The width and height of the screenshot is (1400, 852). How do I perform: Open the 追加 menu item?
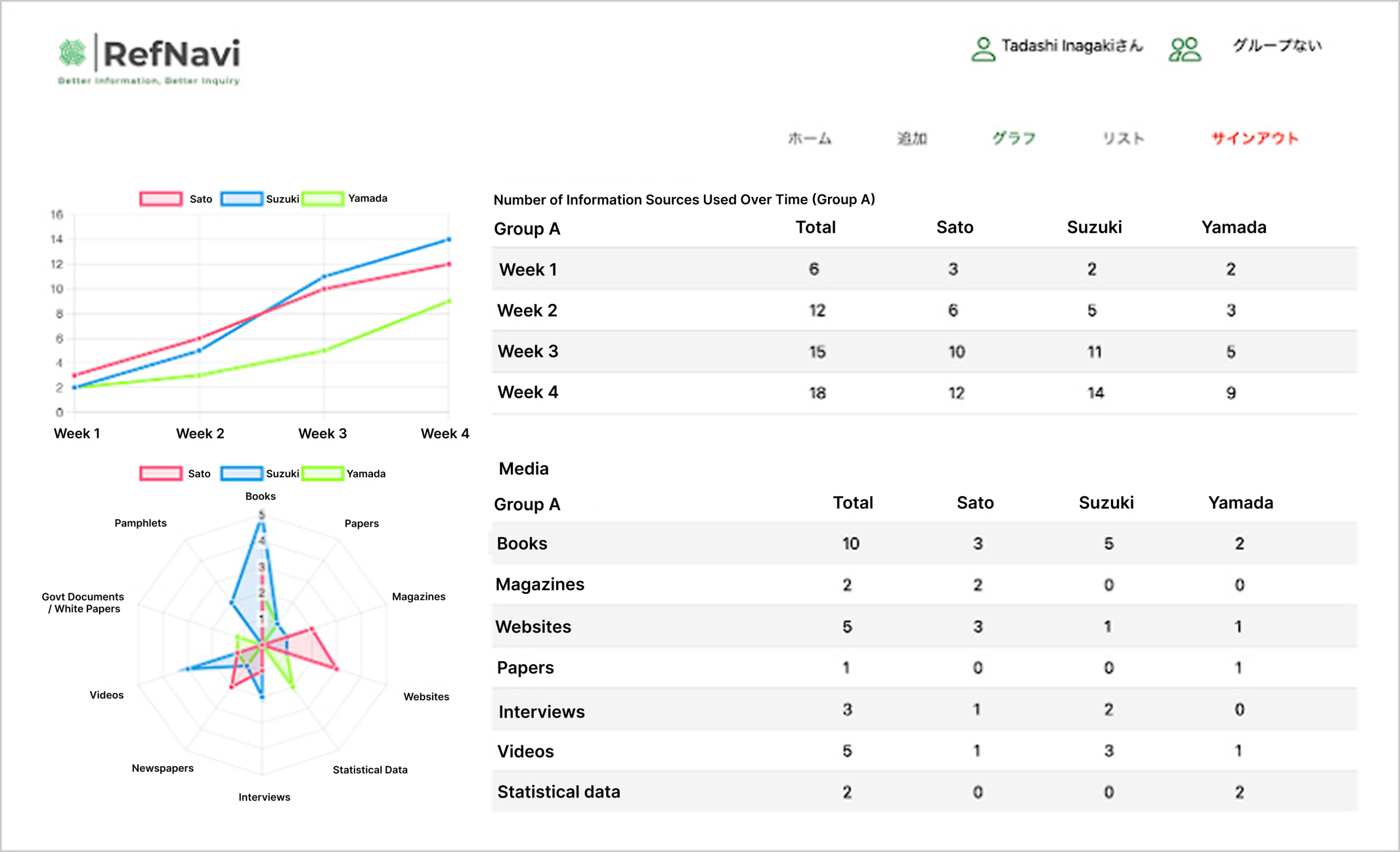click(912, 138)
